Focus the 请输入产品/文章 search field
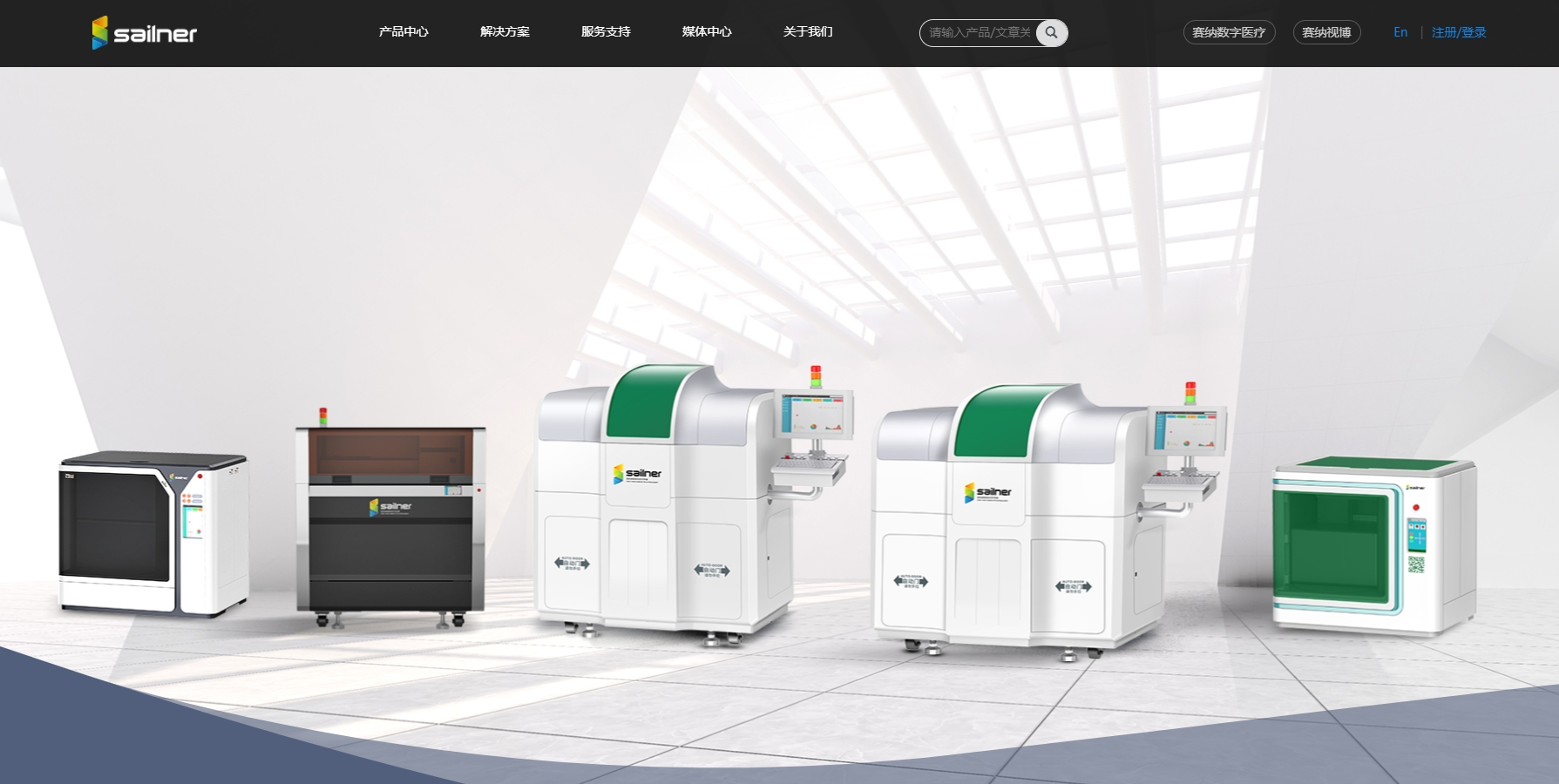Image resolution: width=1559 pixels, height=784 pixels. coord(979,33)
